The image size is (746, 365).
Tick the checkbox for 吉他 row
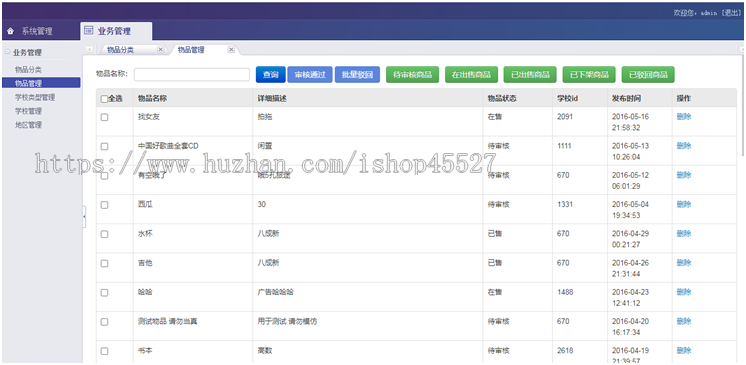pos(104,263)
